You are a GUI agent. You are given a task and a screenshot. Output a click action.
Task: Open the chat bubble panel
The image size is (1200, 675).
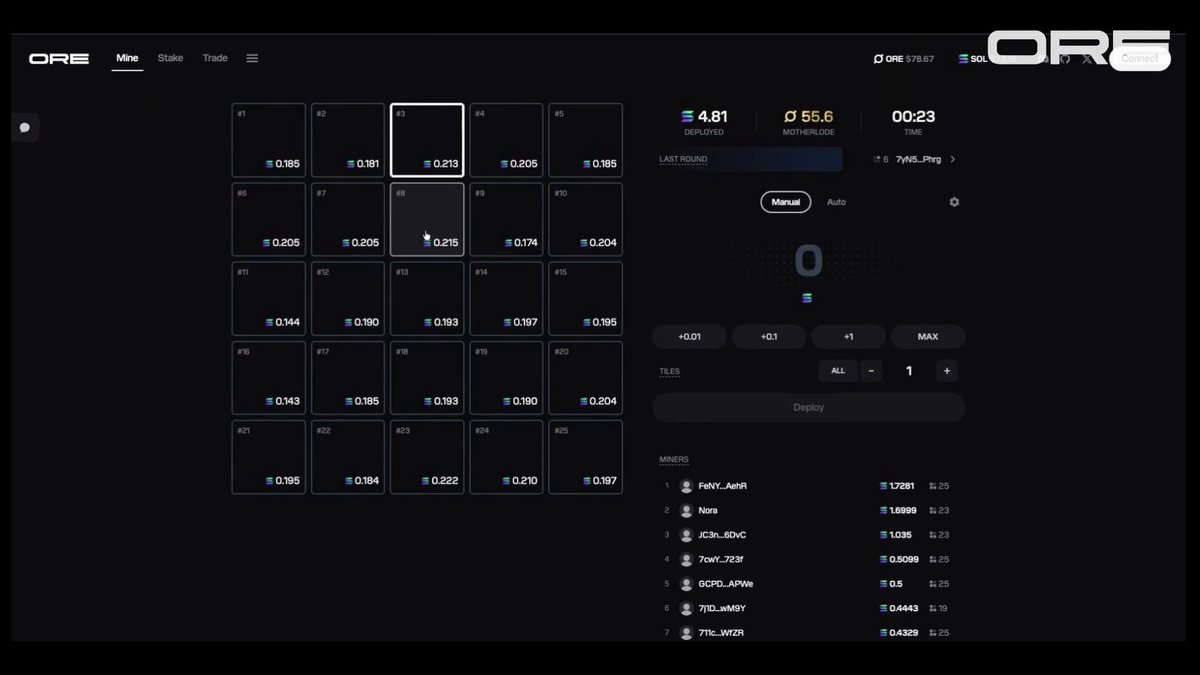(25, 128)
